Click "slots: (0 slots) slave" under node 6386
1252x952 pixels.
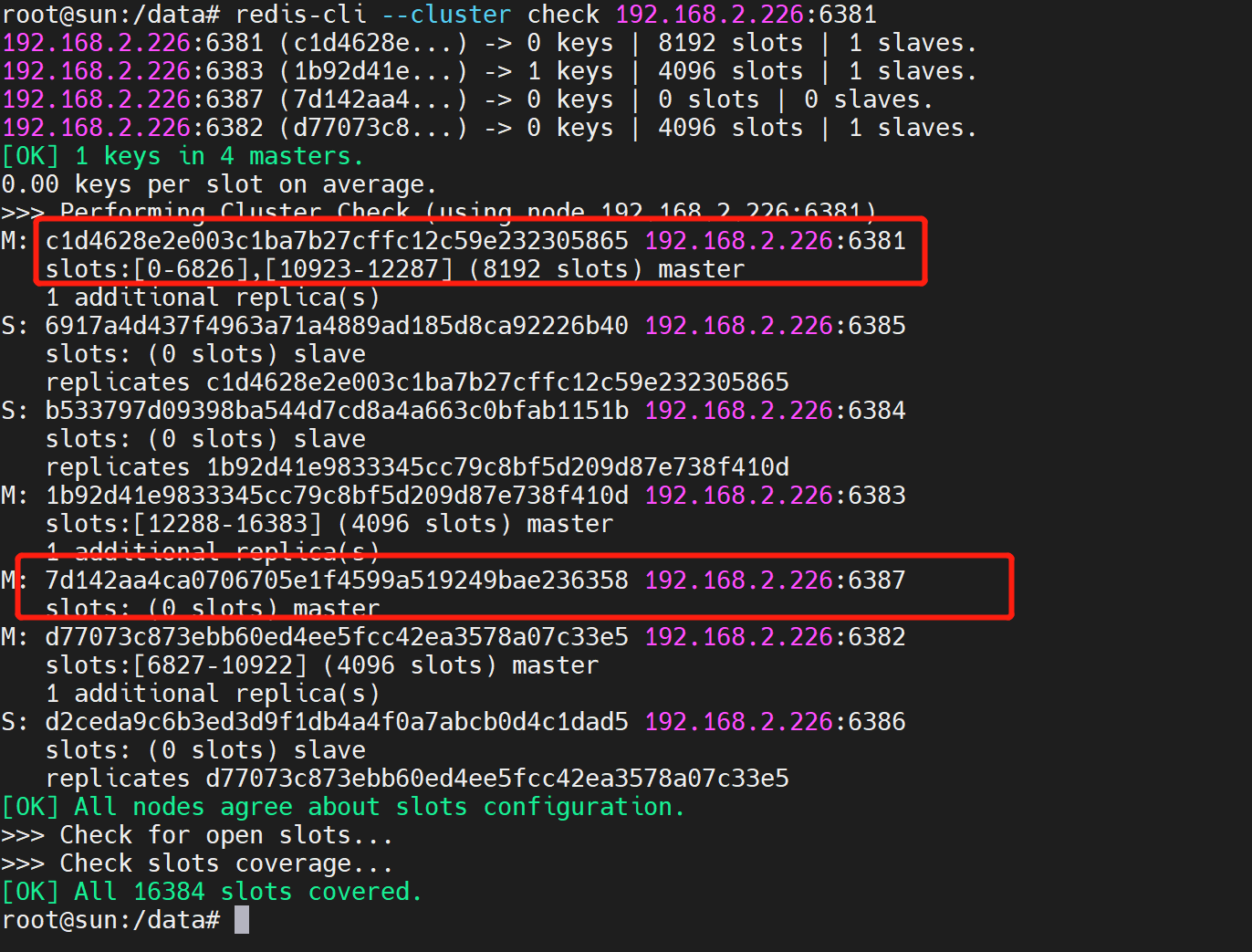[205, 750]
